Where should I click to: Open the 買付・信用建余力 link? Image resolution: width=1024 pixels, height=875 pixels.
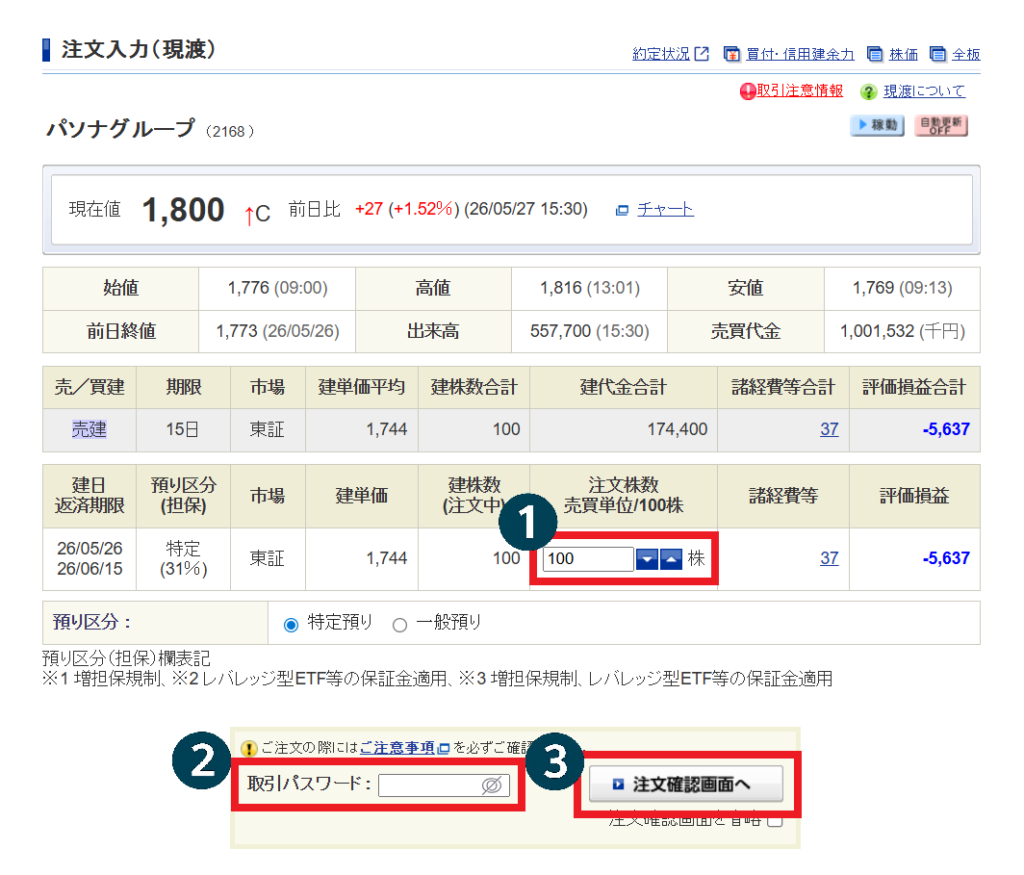click(x=800, y=54)
